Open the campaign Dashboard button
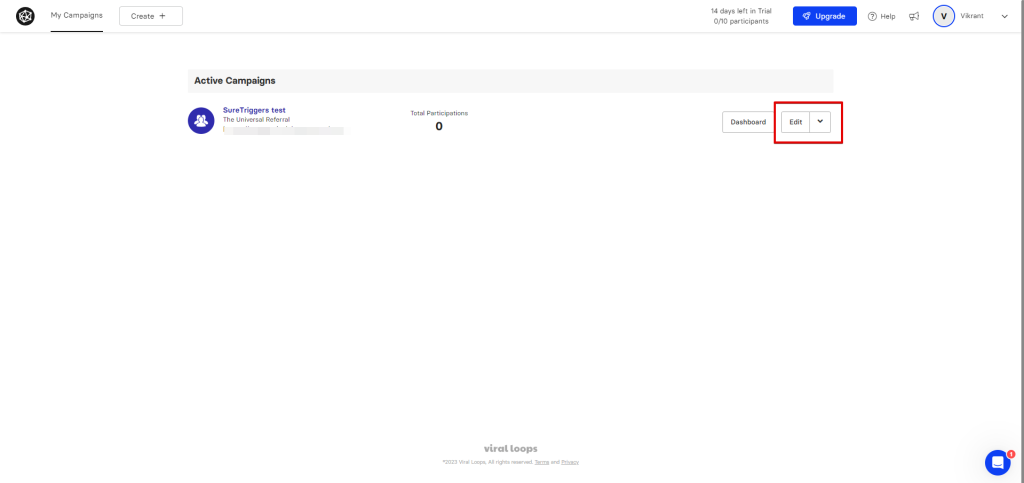1024x483 pixels. (748, 122)
